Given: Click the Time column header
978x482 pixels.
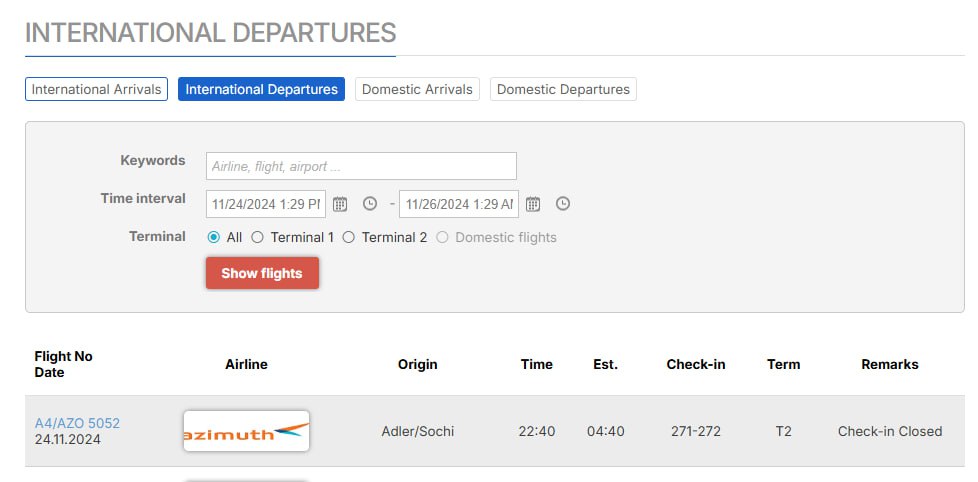Looking at the screenshot, I should 537,364.
